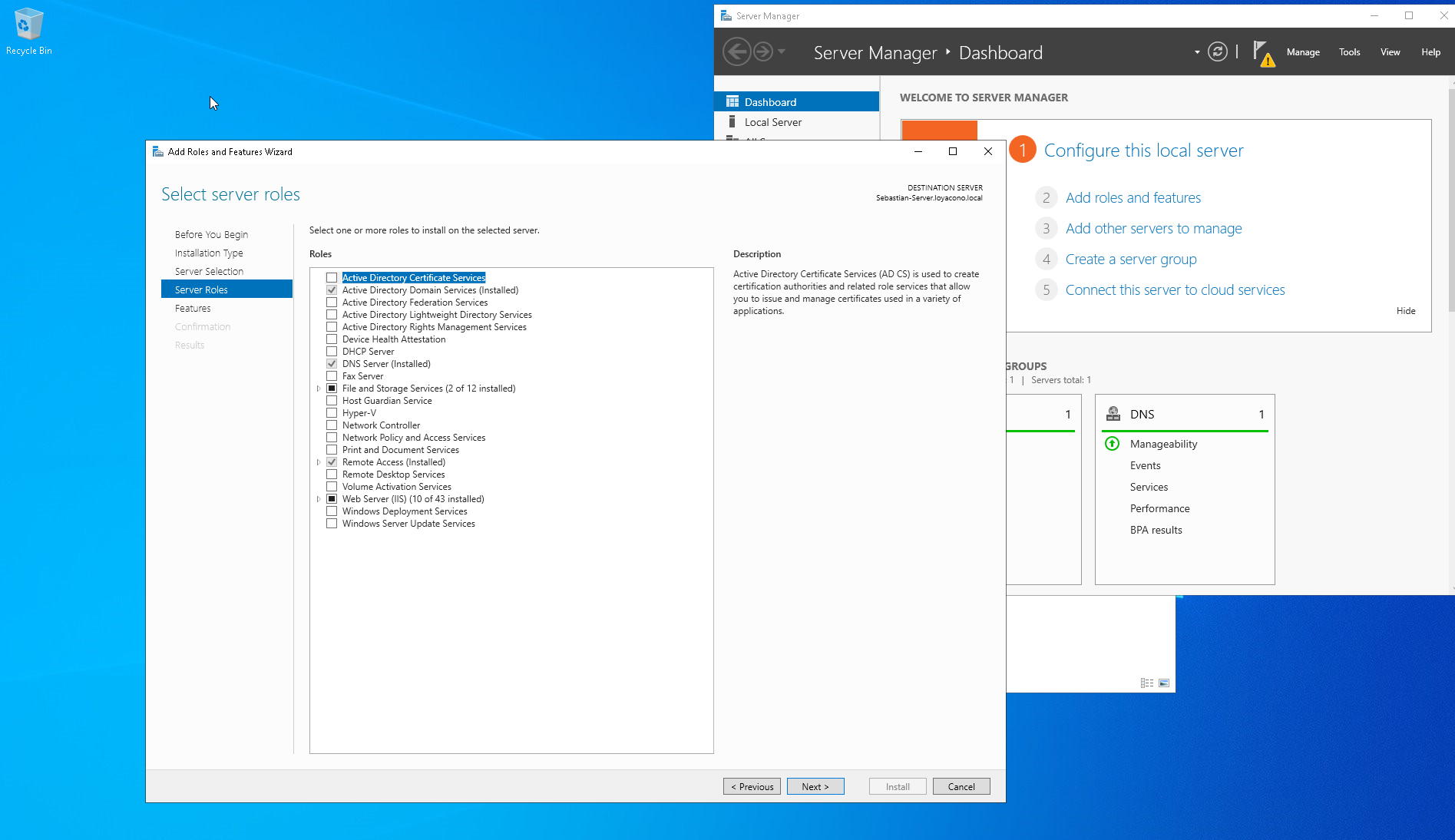Viewport: 1455px width, 840px height.
Task: Select the Hyper-V role checkbox
Action: (332, 413)
